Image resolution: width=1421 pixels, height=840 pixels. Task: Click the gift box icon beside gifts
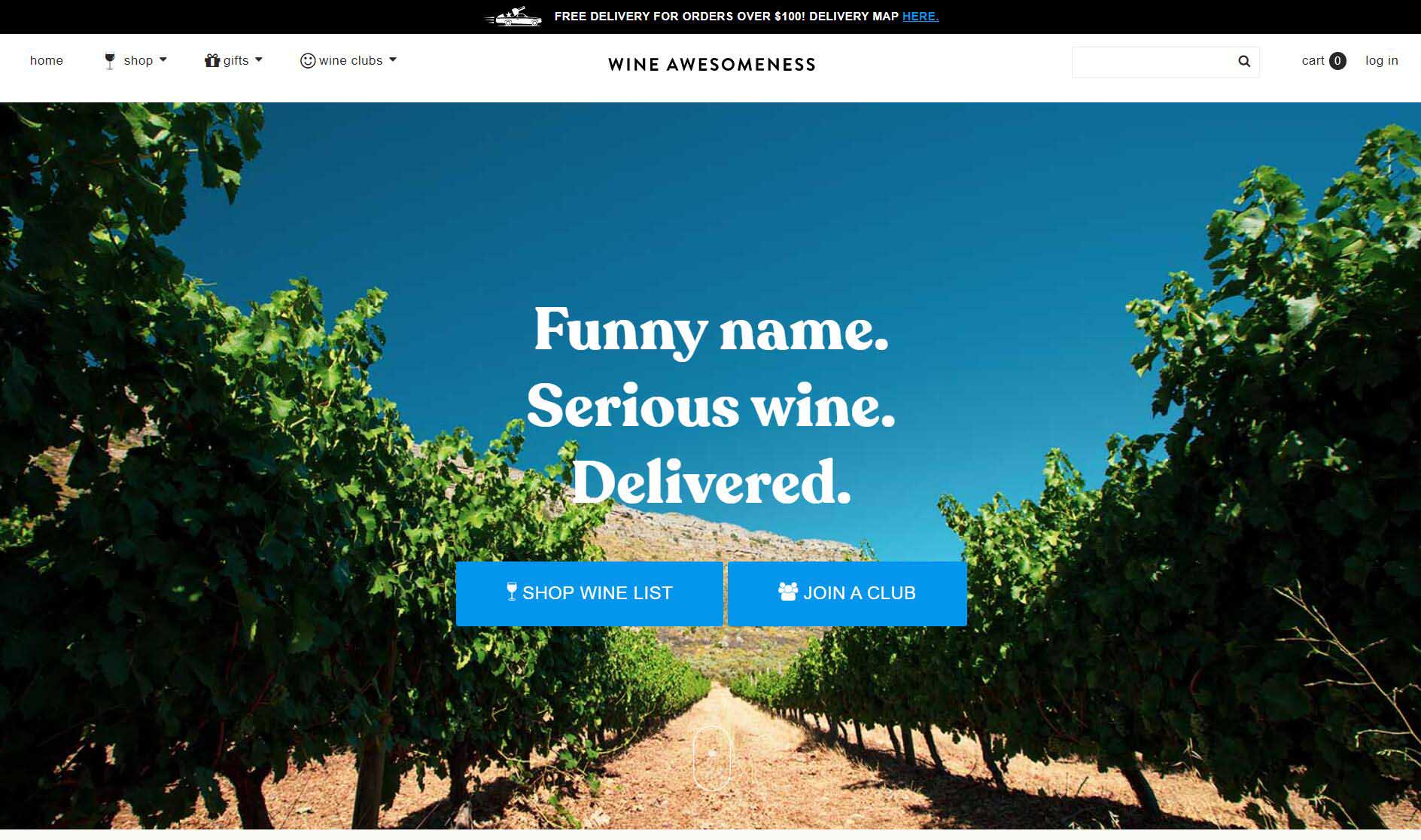[x=212, y=60]
